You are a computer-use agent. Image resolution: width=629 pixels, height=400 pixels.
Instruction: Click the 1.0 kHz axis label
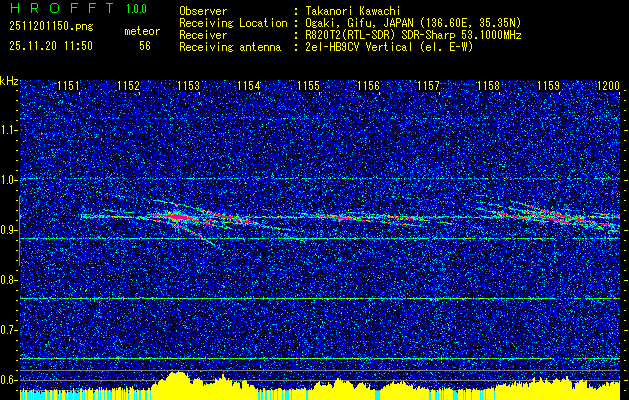click(9, 180)
